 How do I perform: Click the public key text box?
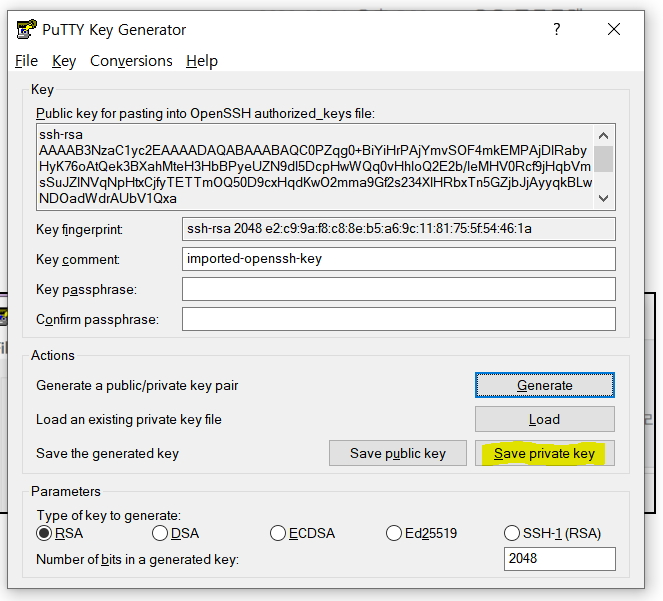coord(315,167)
